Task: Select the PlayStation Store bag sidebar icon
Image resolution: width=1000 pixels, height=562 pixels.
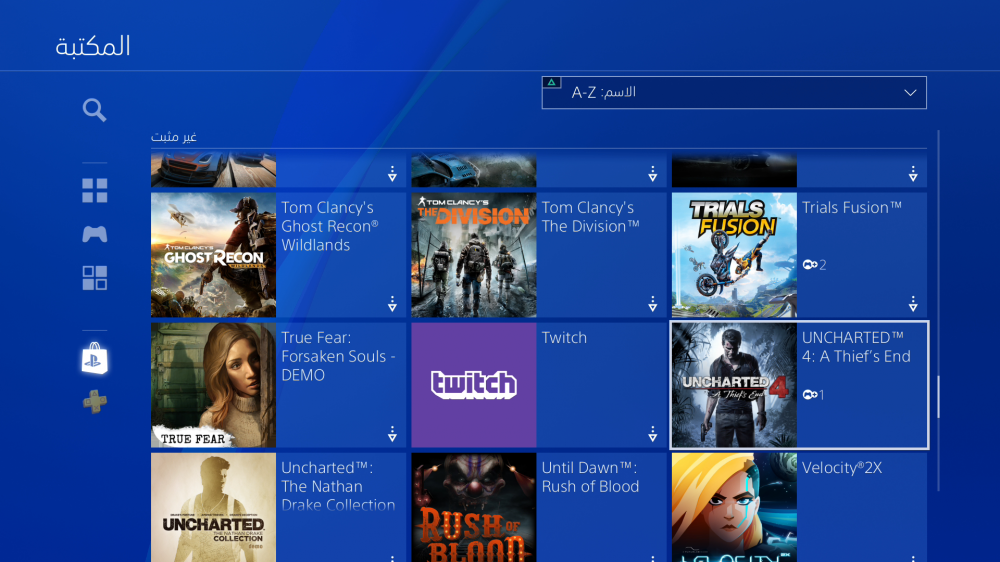Action: 94,359
